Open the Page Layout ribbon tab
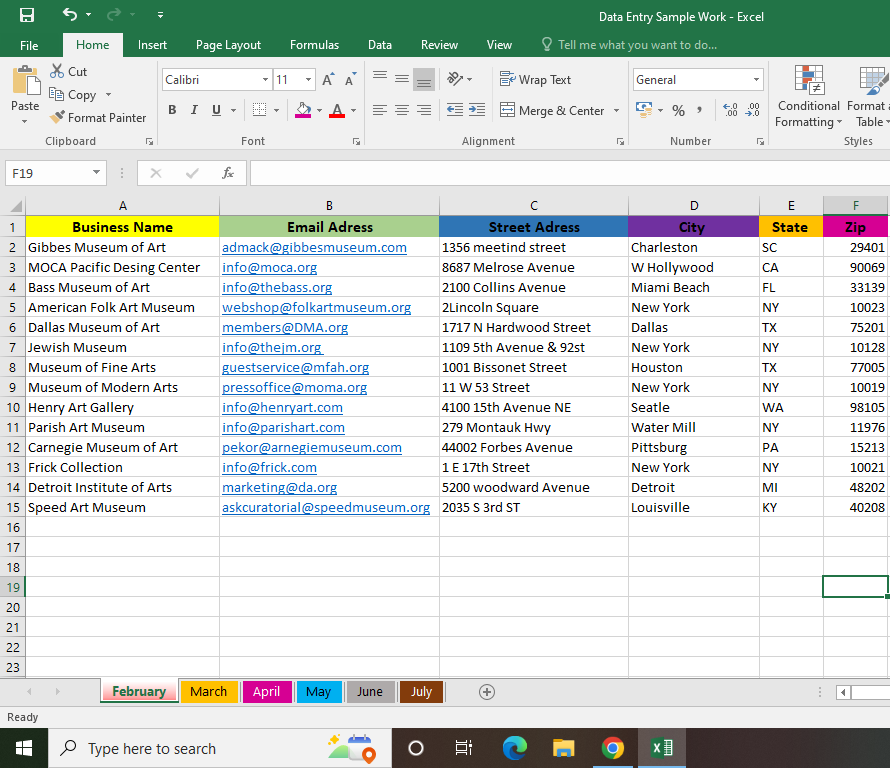The width and height of the screenshot is (890, 768). pyautogui.click(x=228, y=45)
